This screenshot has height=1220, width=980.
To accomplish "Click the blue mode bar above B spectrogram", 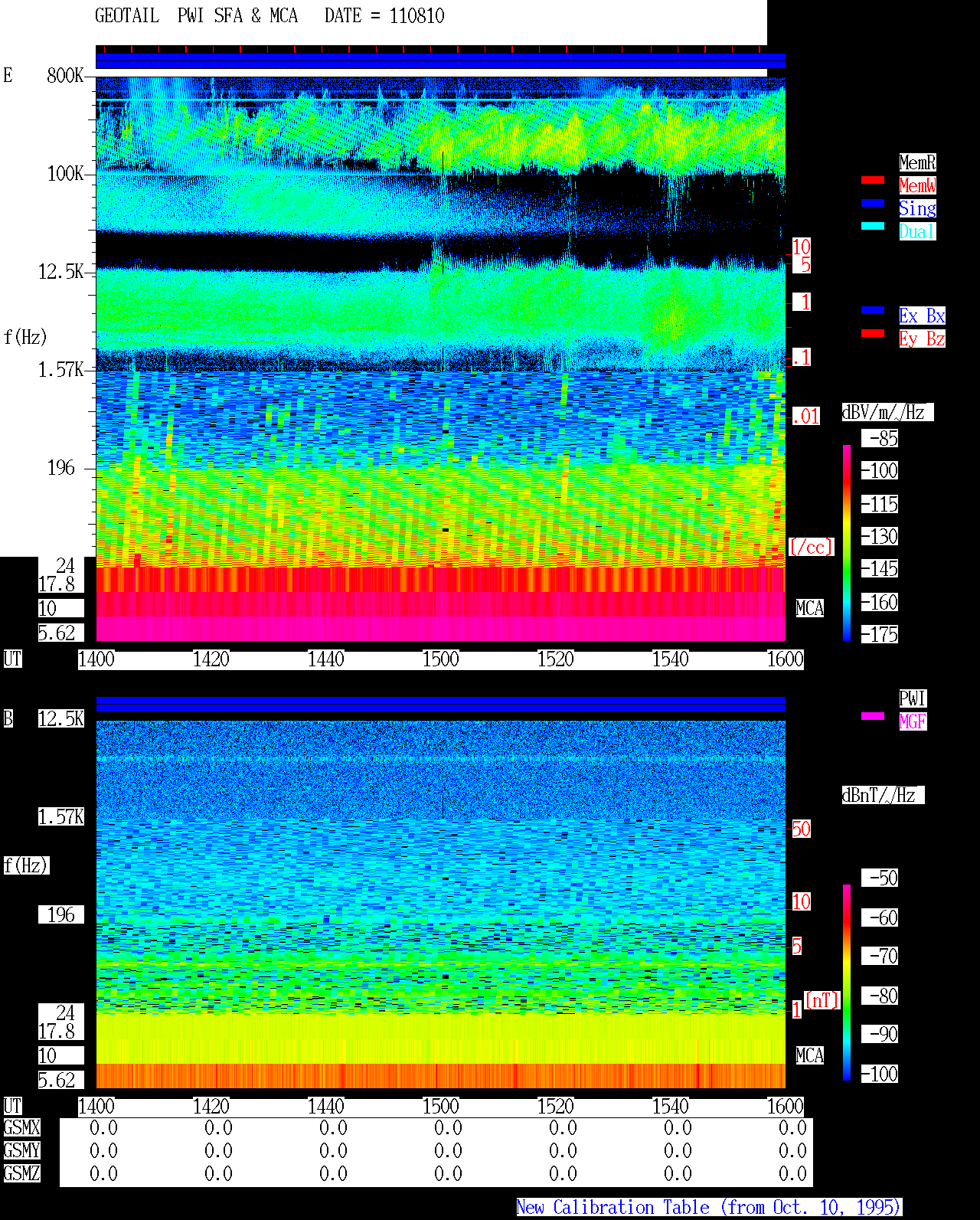I will pyautogui.click(x=440, y=704).
